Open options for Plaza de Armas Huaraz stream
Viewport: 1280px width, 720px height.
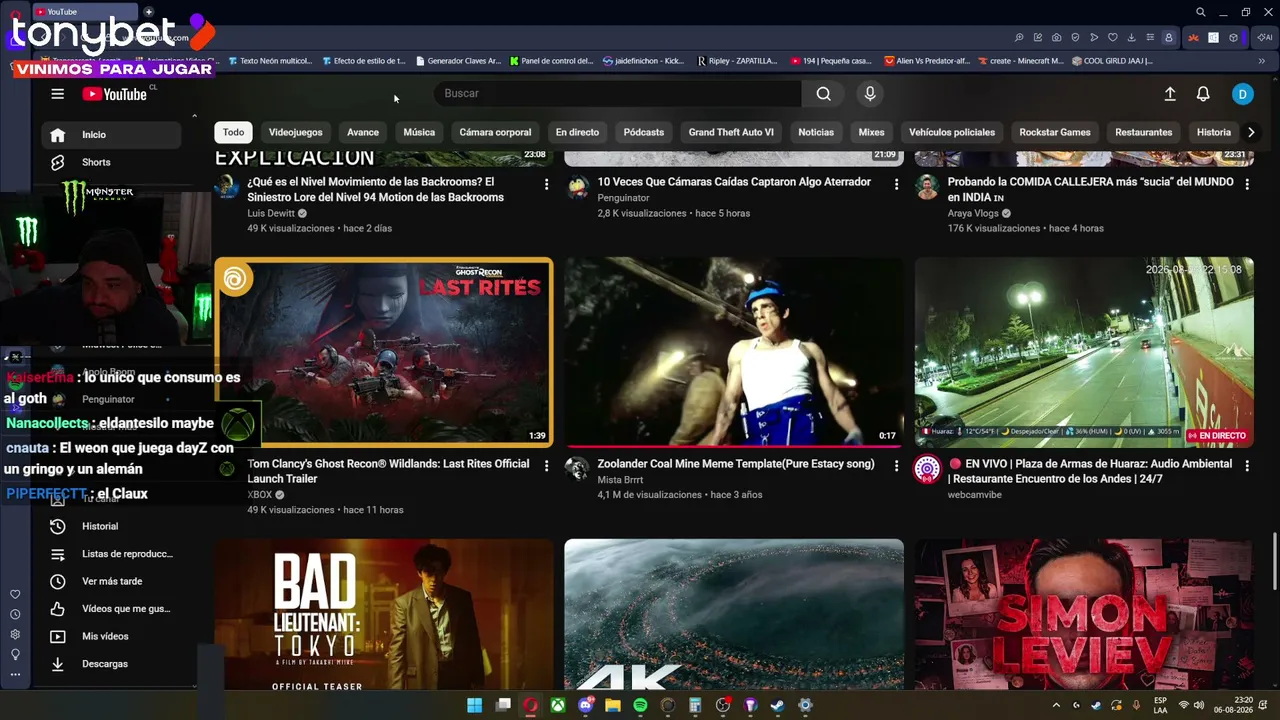(x=1246, y=466)
